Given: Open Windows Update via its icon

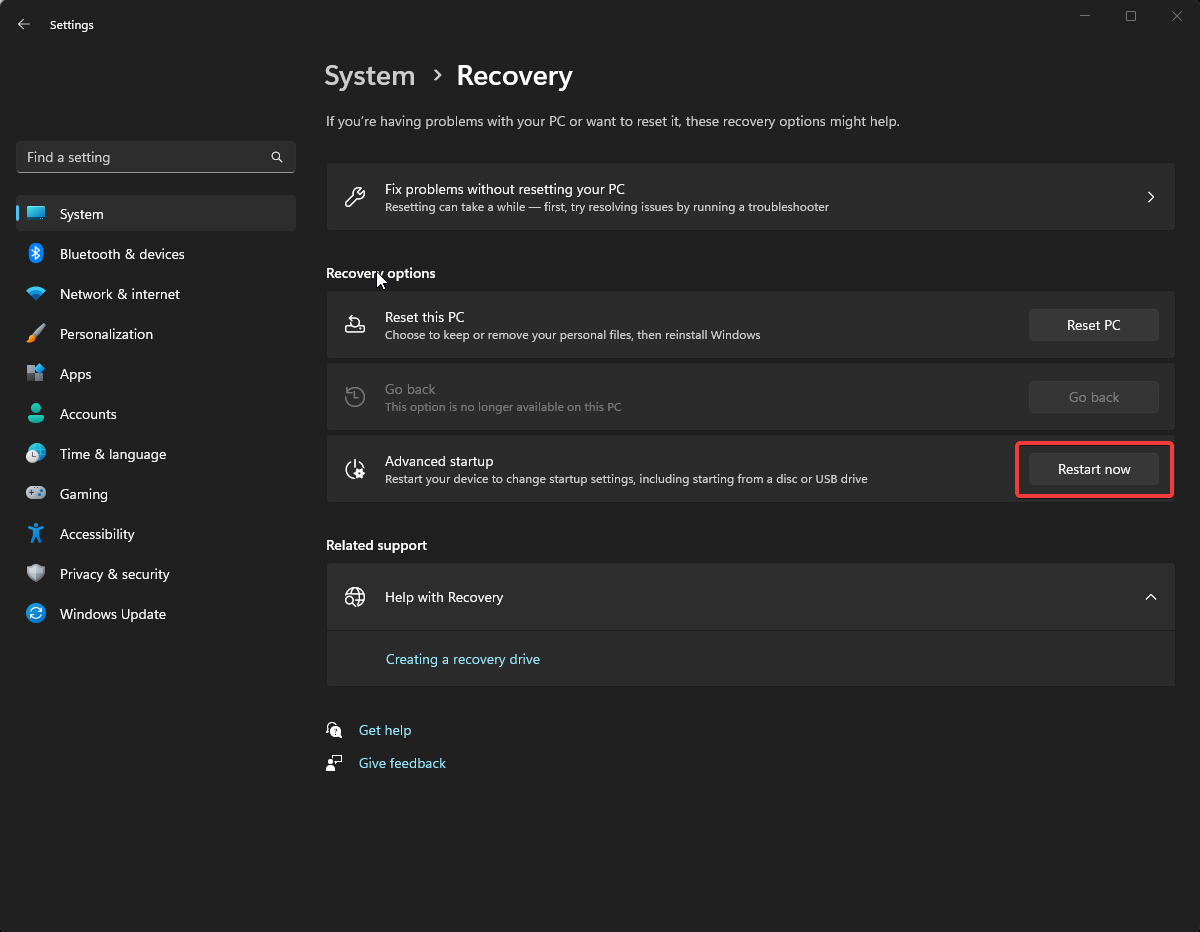Looking at the screenshot, I should click(36, 614).
